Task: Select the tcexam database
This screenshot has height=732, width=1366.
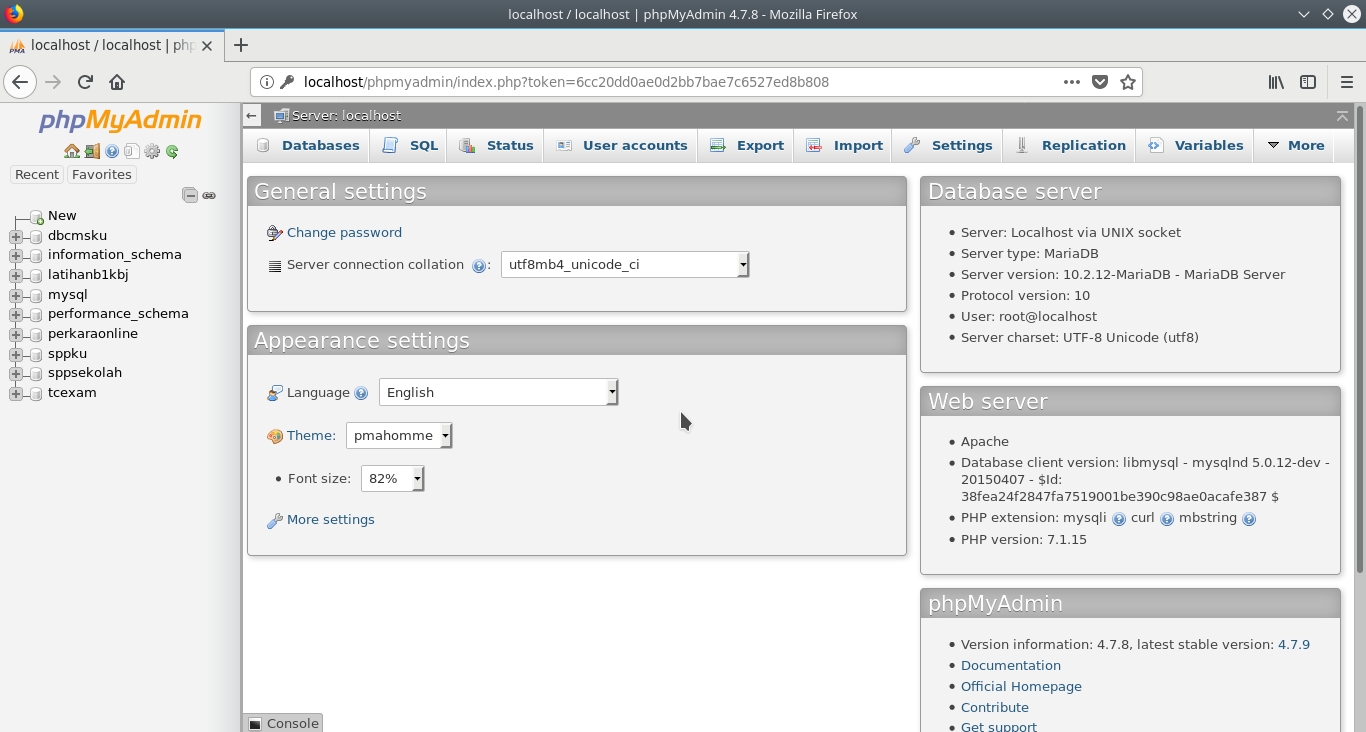Action: coord(72,392)
